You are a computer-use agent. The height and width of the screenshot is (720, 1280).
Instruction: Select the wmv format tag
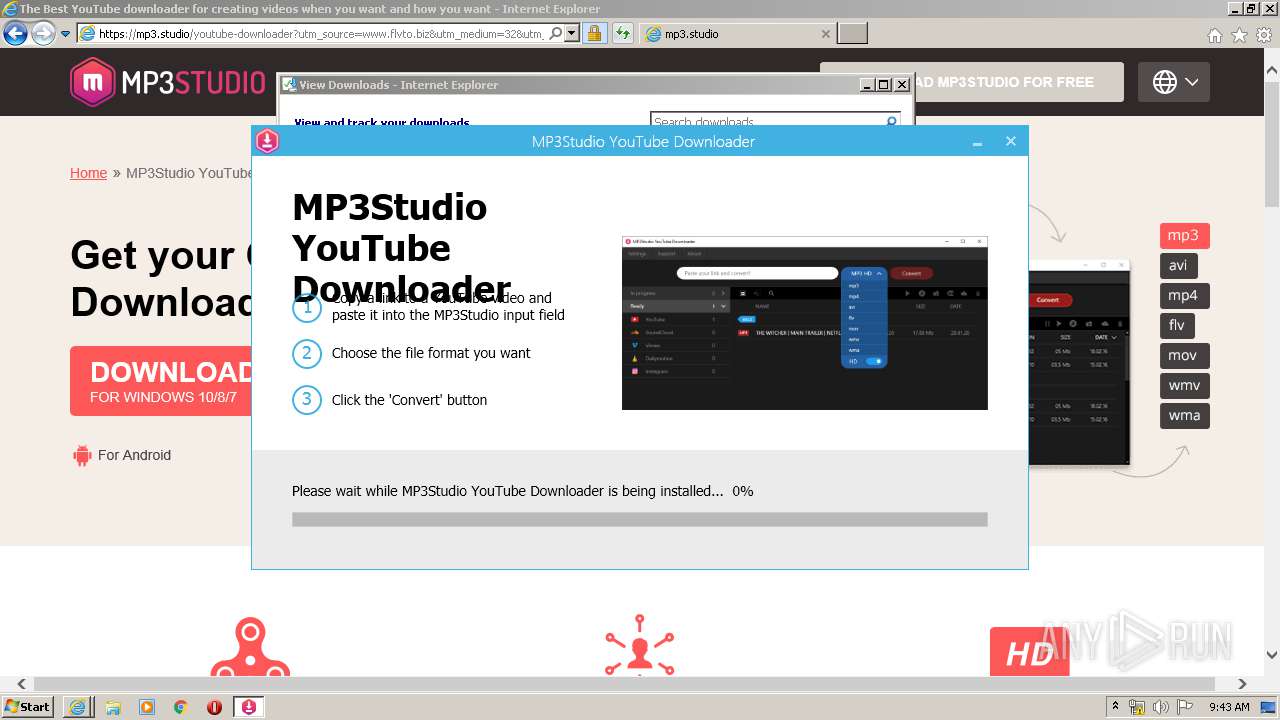pos(1185,386)
